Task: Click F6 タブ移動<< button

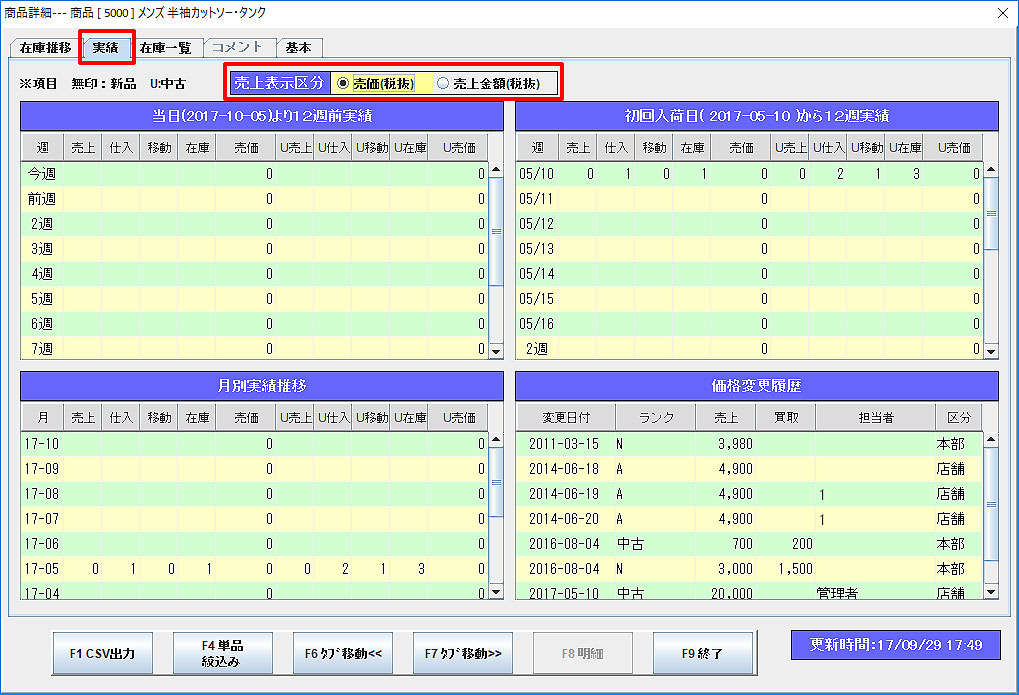Action: coord(343,654)
